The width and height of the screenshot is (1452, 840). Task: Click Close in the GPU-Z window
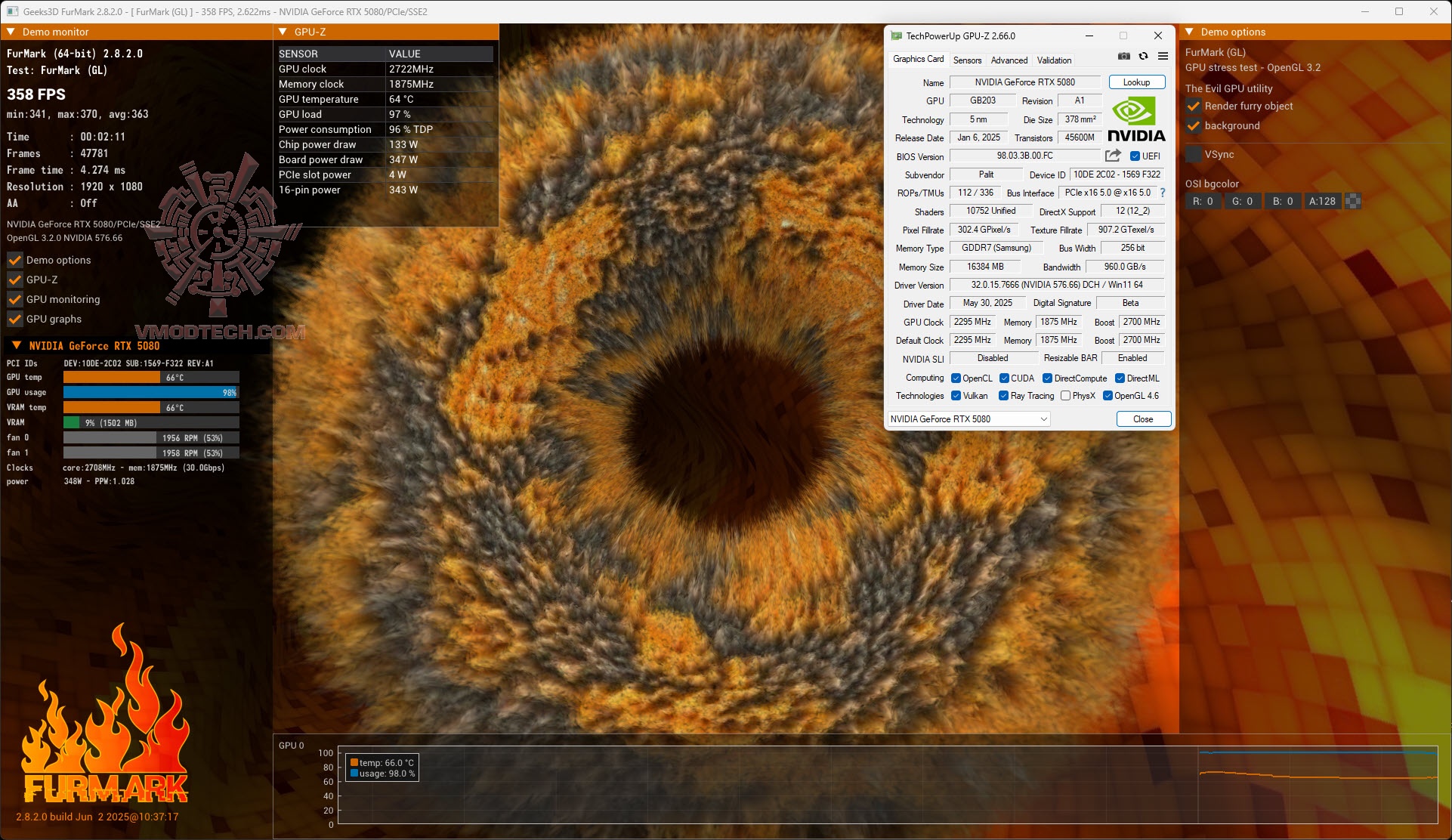coord(1143,418)
